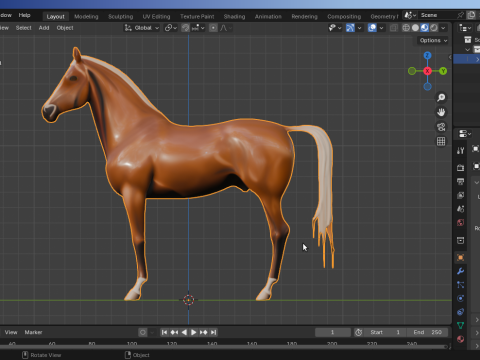Open the Physics properties tab

pyautogui.click(x=460, y=298)
